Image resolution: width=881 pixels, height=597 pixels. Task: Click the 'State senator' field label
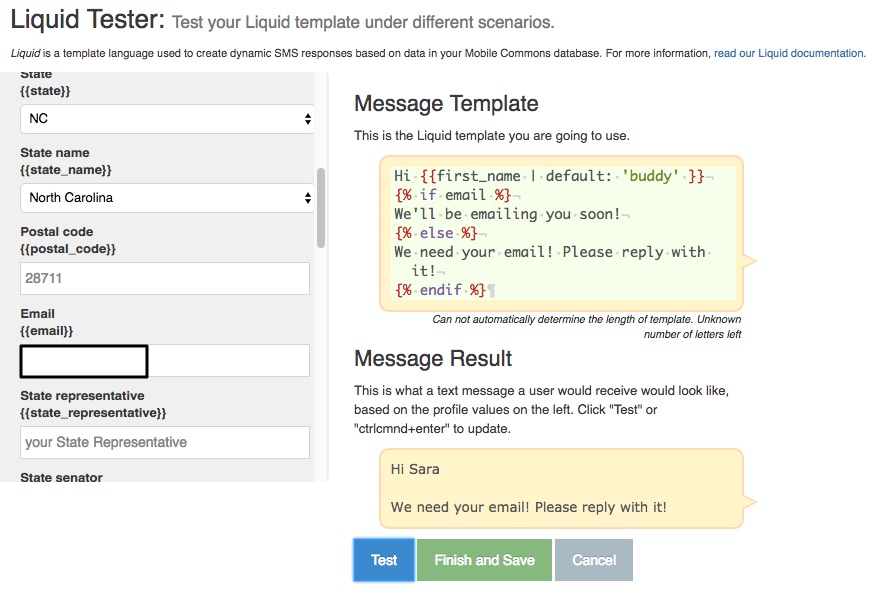point(61,477)
